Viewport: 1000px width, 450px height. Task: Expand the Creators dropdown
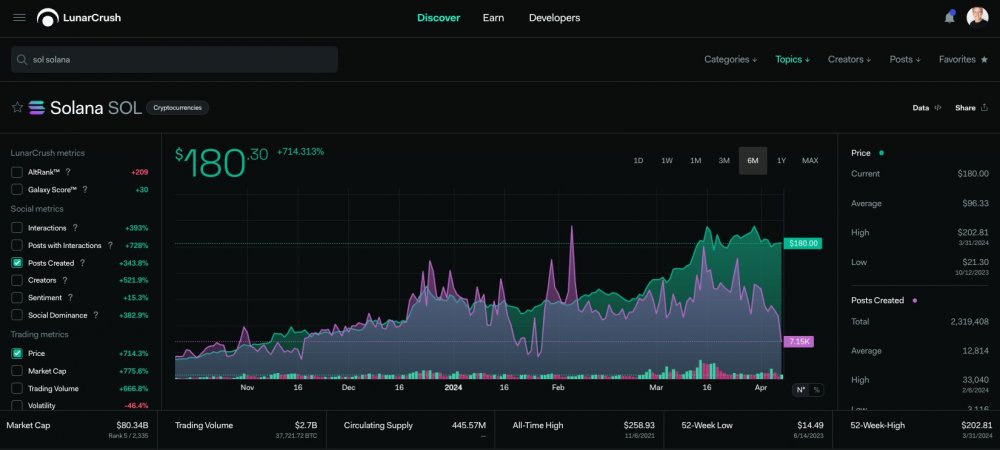click(x=849, y=59)
